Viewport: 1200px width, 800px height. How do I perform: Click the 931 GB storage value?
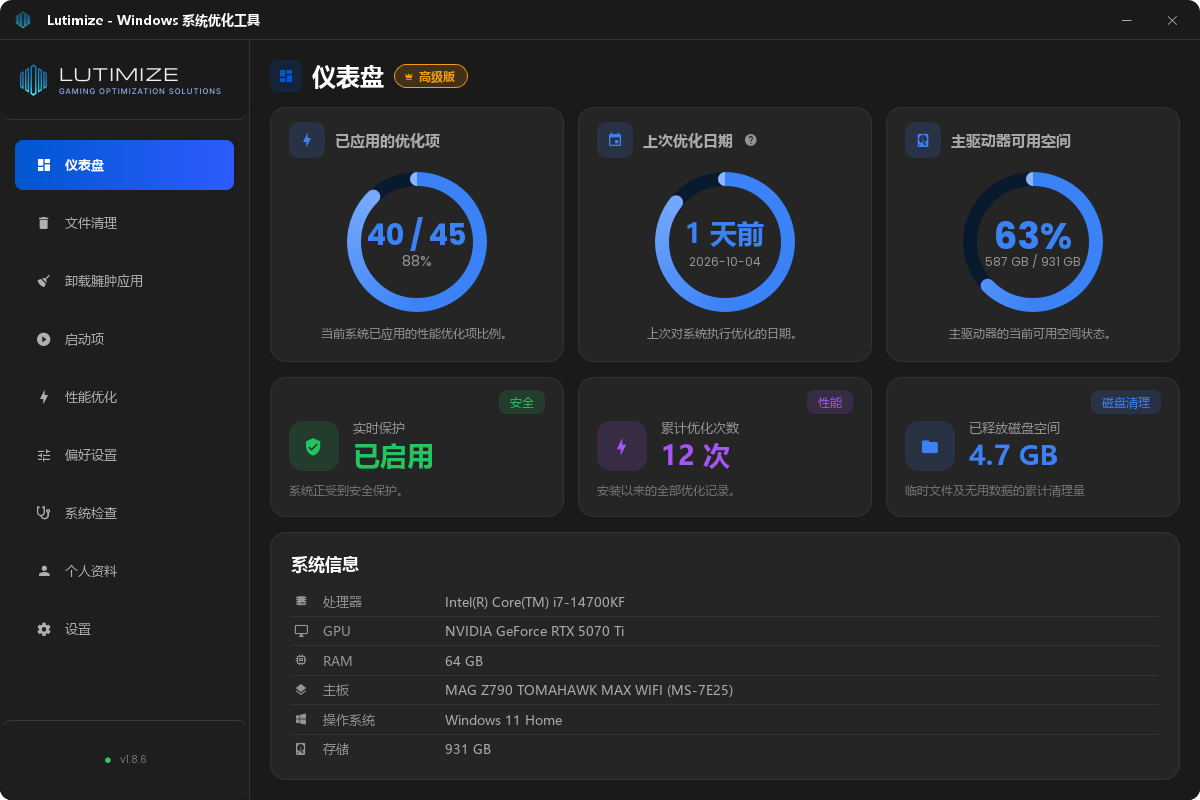468,749
